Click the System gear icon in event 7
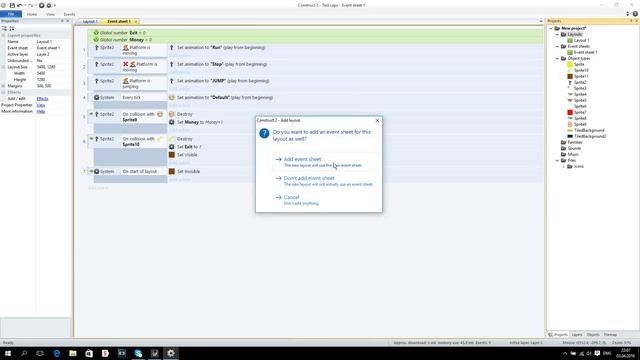Image resolution: width=640 pixels, height=360 pixels. (97, 171)
